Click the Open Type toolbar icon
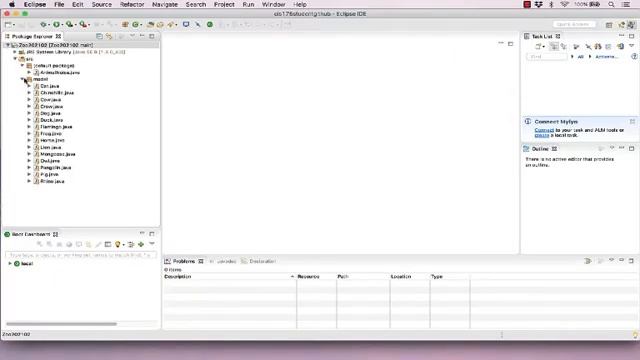This screenshot has width=640, height=360. pos(151,24)
